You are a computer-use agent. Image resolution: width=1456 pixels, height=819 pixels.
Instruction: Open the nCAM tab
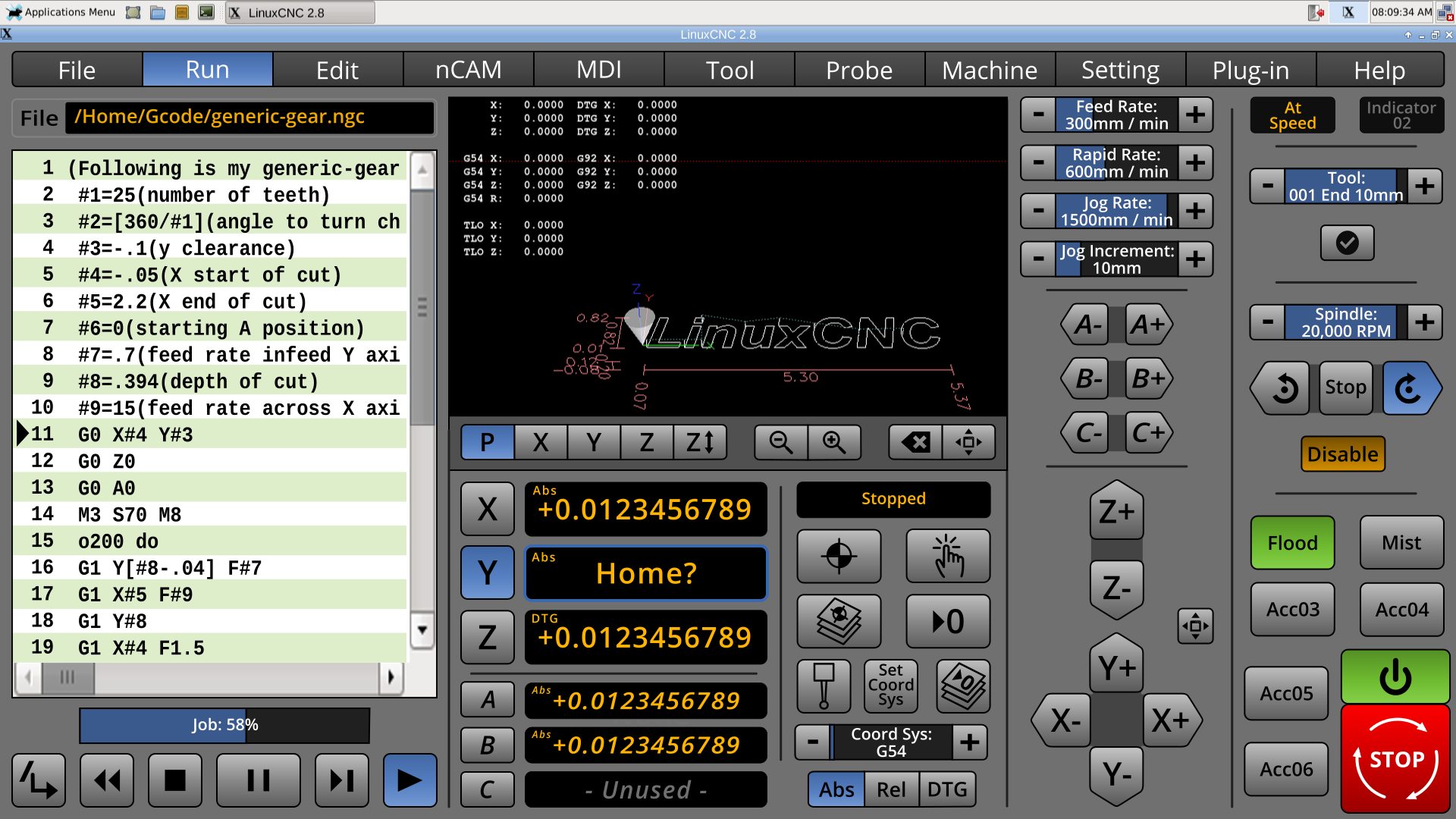[468, 71]
